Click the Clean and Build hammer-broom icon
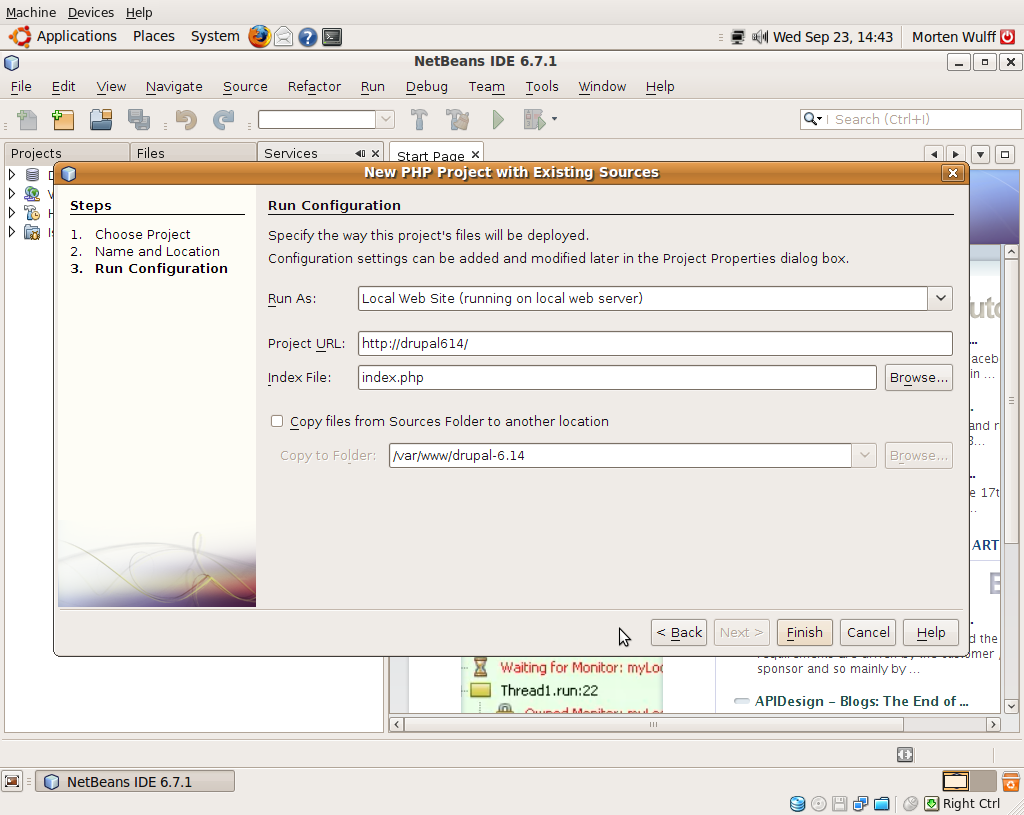The image size is (1024, 815). [x=457, y=120]
